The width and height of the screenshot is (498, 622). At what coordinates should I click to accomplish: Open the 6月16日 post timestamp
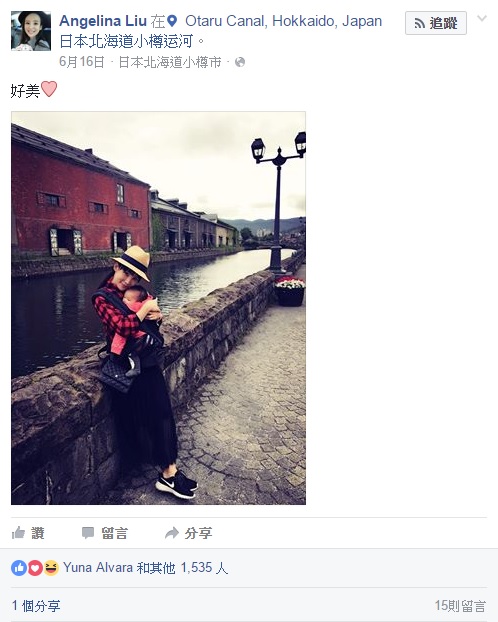[x=82, y=62]
